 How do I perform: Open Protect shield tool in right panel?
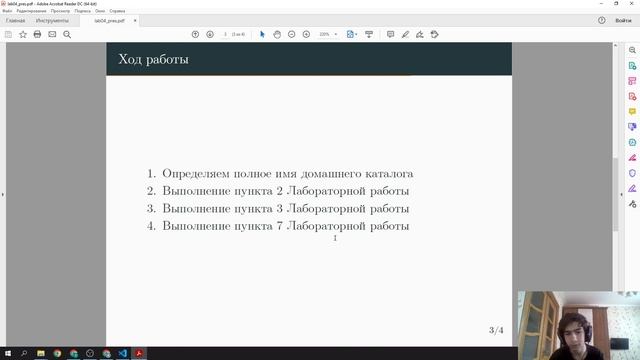pyautogui.click(x=632, y=173)
